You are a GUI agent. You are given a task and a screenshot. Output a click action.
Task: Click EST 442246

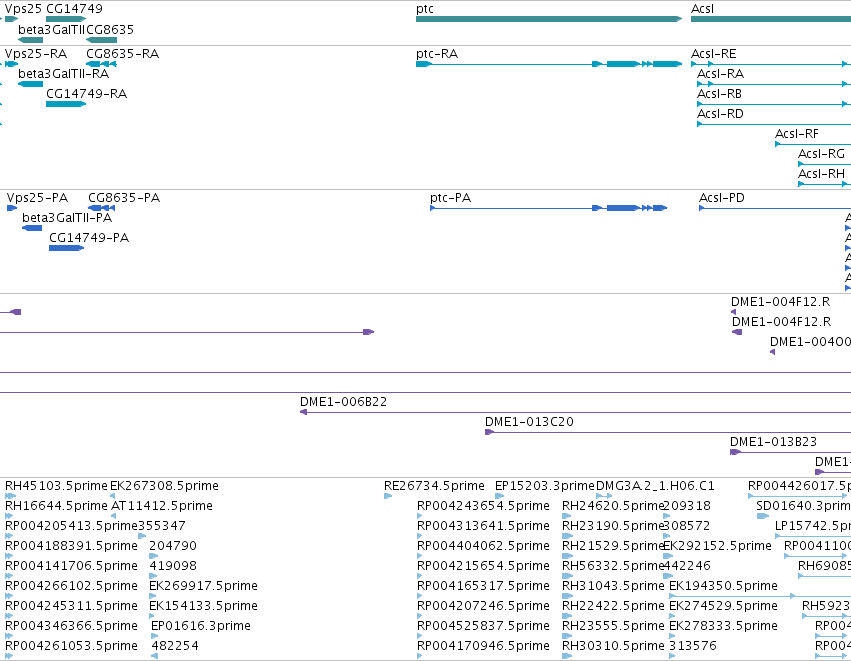687,567
